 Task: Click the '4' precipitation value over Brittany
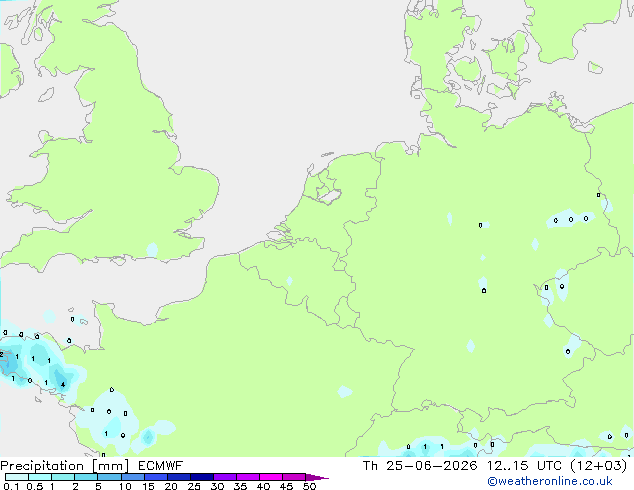pyautogui.click(x=63, y=384)
